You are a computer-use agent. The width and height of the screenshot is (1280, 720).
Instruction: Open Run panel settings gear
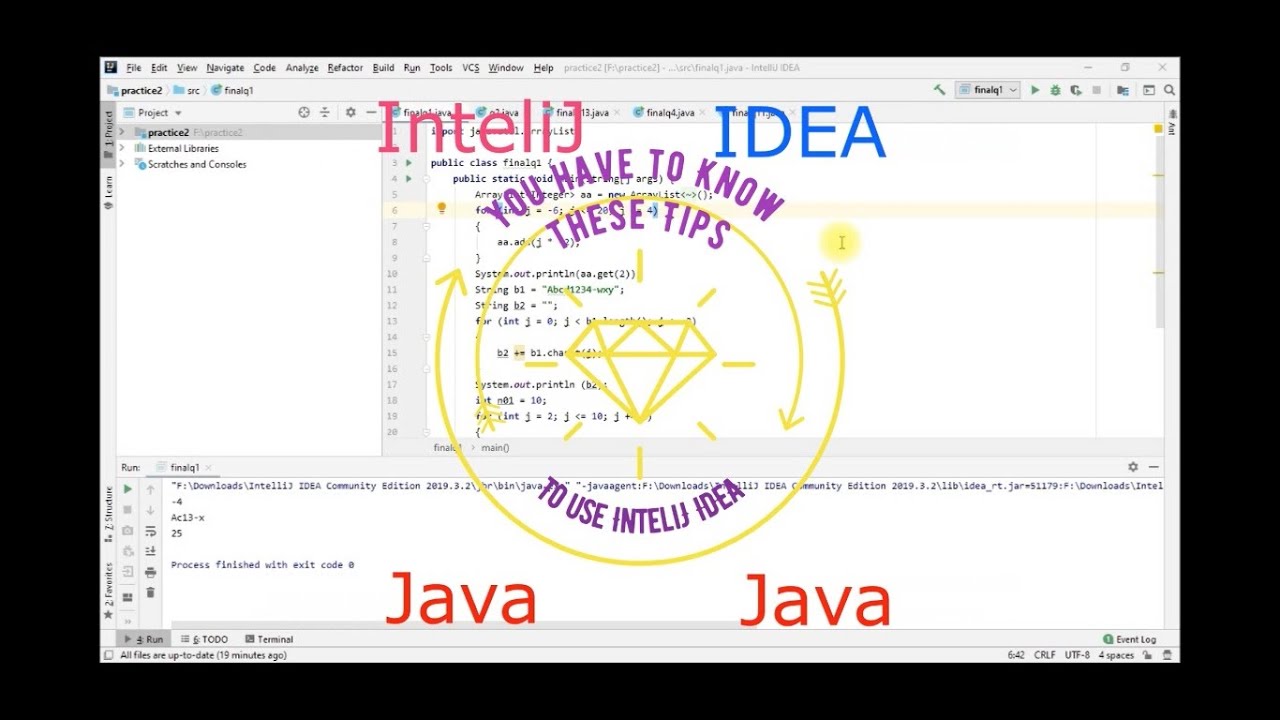[x=1133, y=467]
